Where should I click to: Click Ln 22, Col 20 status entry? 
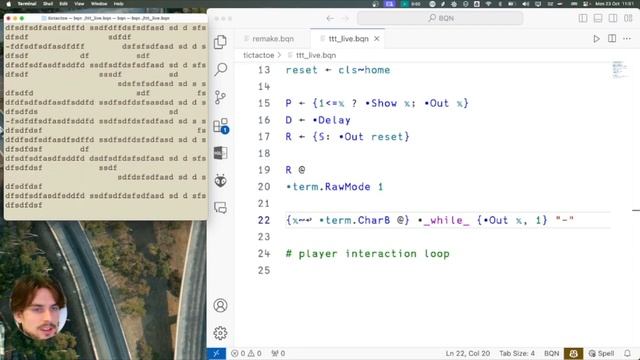click(467, 353)
